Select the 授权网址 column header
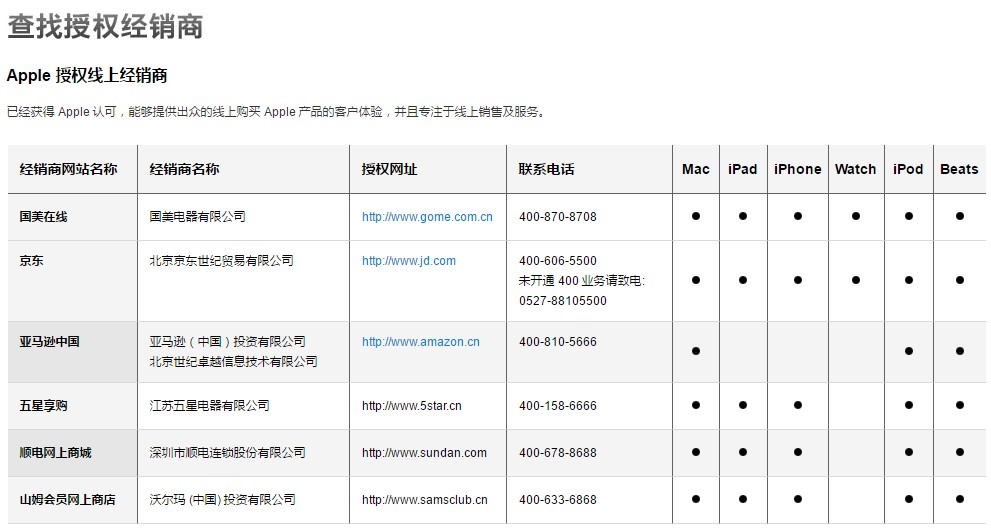 [x=389, y=169]
